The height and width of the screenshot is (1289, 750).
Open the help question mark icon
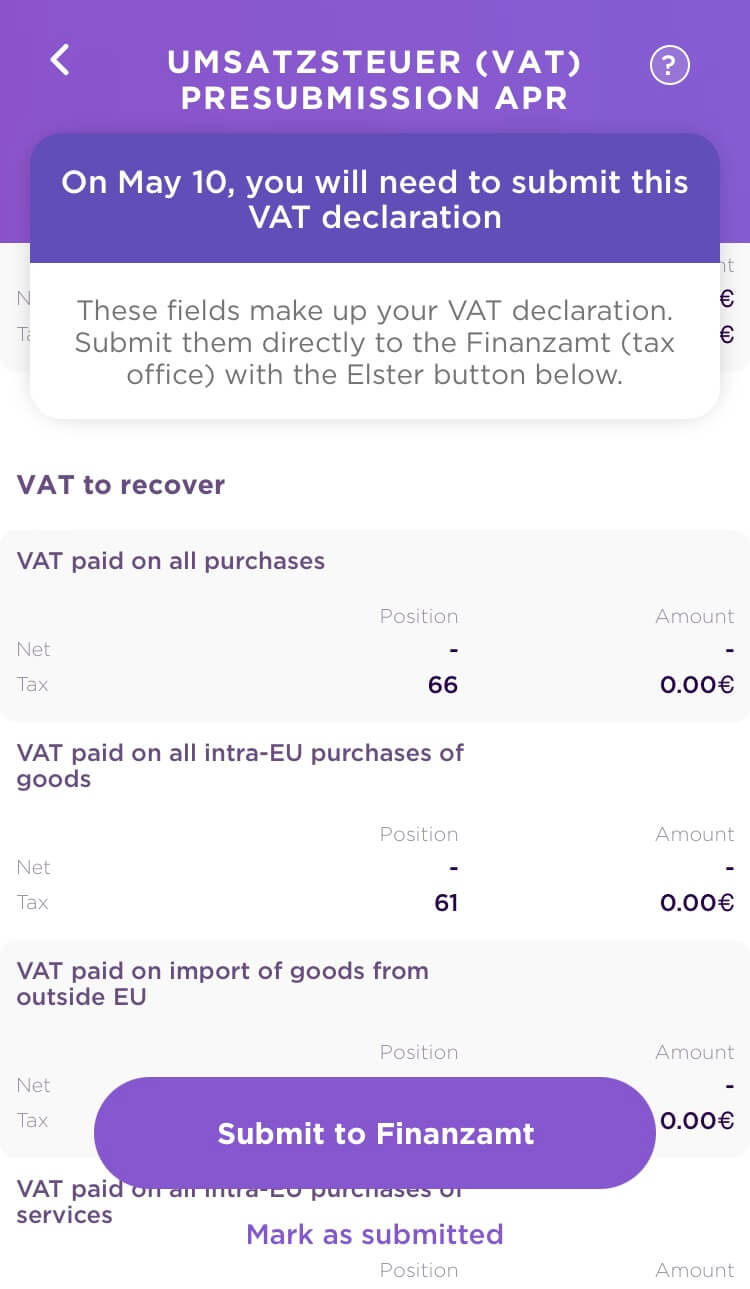pos(669,66)
